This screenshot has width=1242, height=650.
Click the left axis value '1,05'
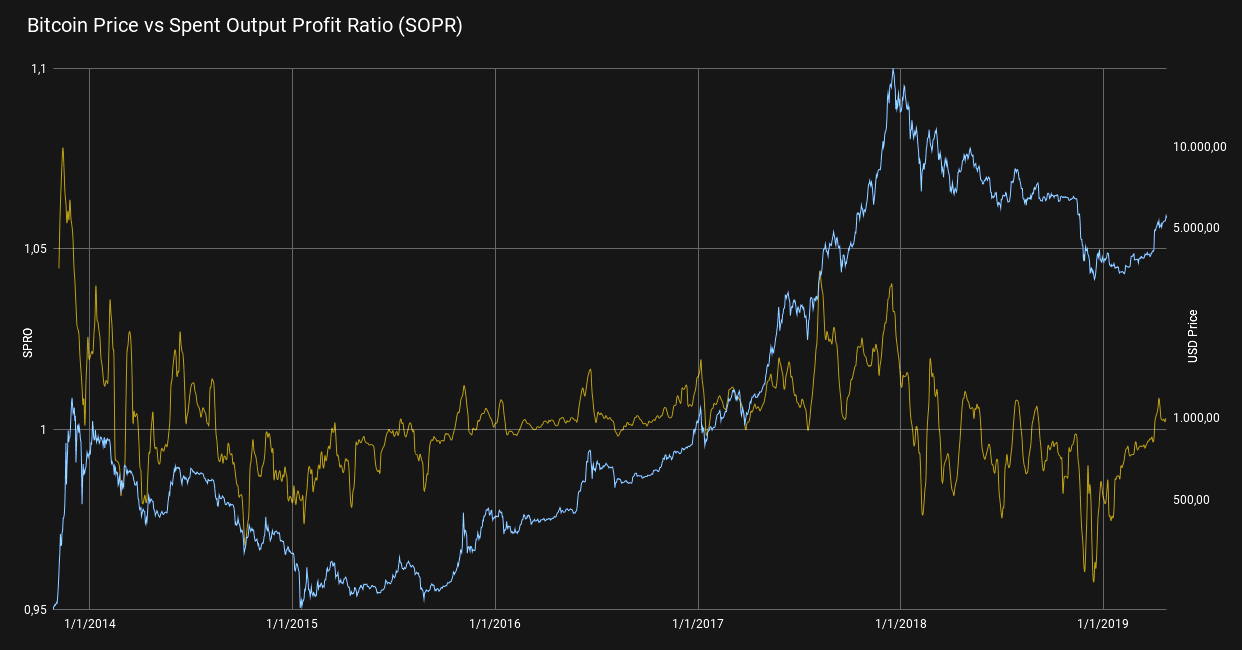click(x=36, y=249)
